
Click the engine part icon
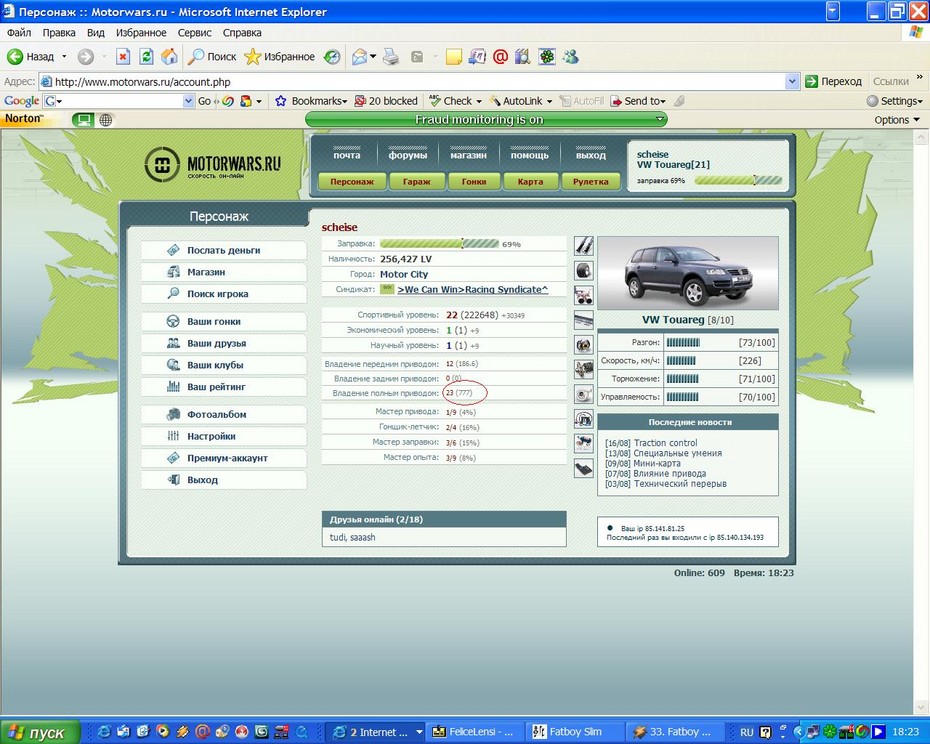[584, 370]
